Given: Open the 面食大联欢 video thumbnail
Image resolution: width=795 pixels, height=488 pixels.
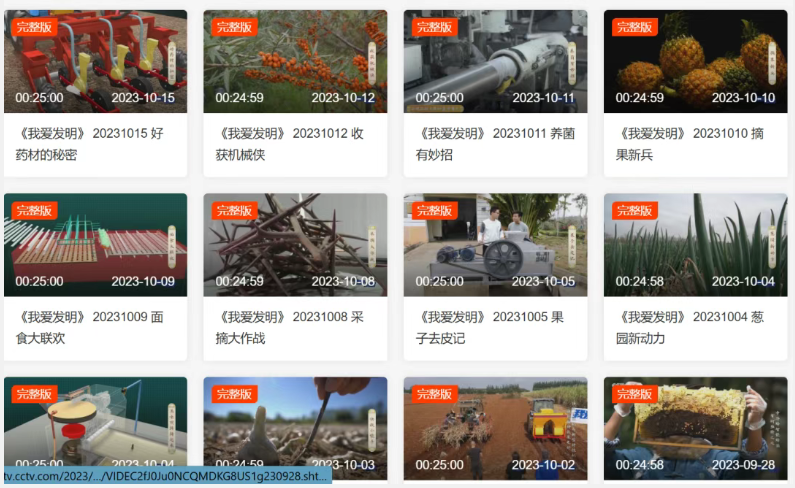Looking at the screenshot, I should pos(95,245).
